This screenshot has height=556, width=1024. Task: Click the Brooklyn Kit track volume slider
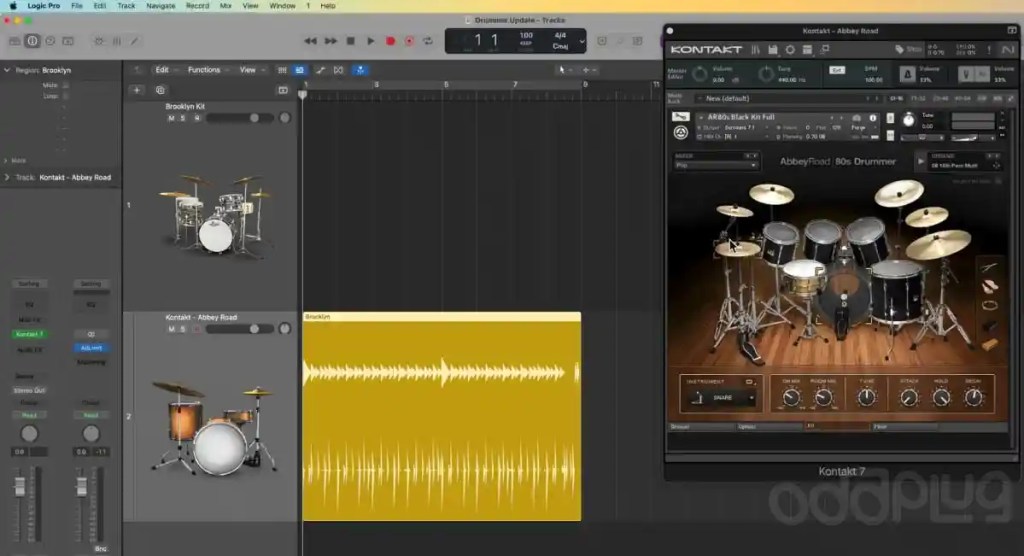tap(240, 118)
